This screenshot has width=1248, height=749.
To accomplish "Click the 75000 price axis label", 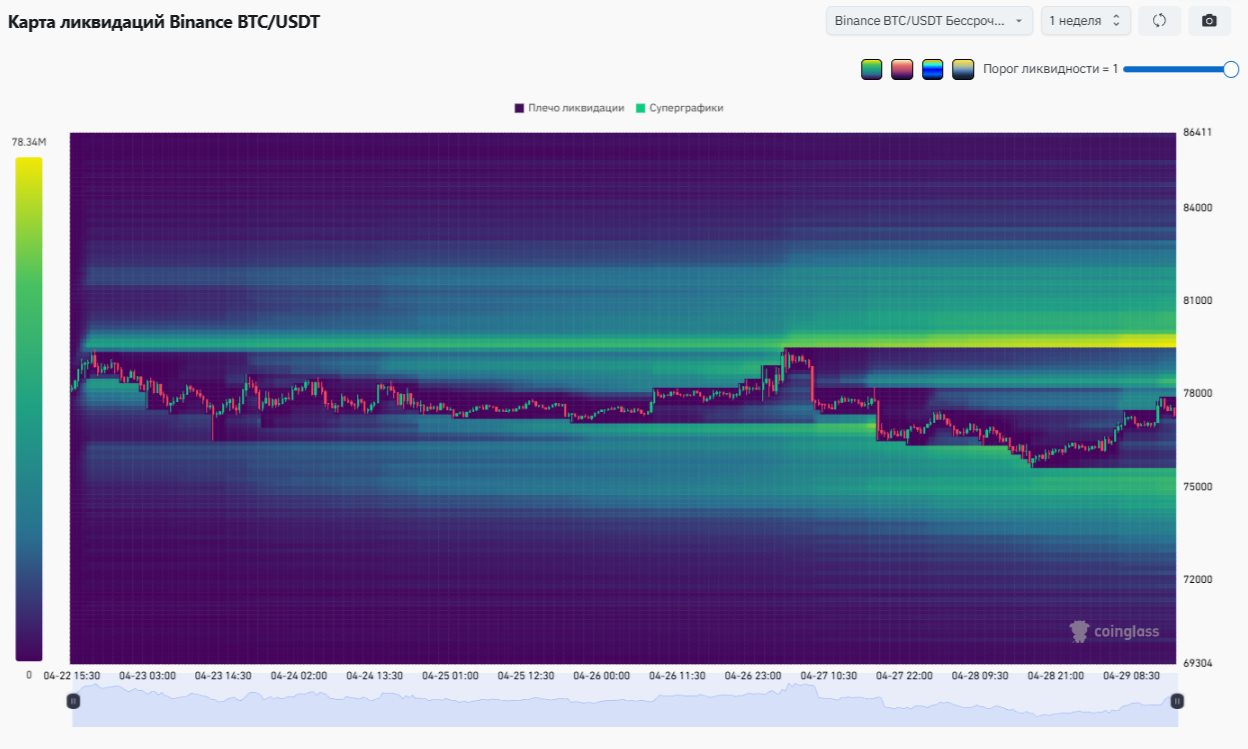I will [1197, 487].
